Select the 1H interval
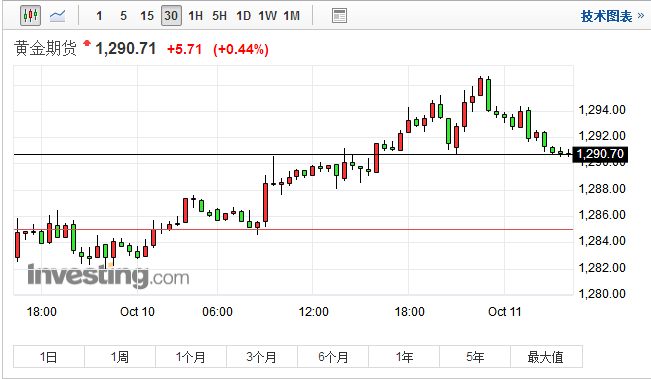 pos(195,16)
